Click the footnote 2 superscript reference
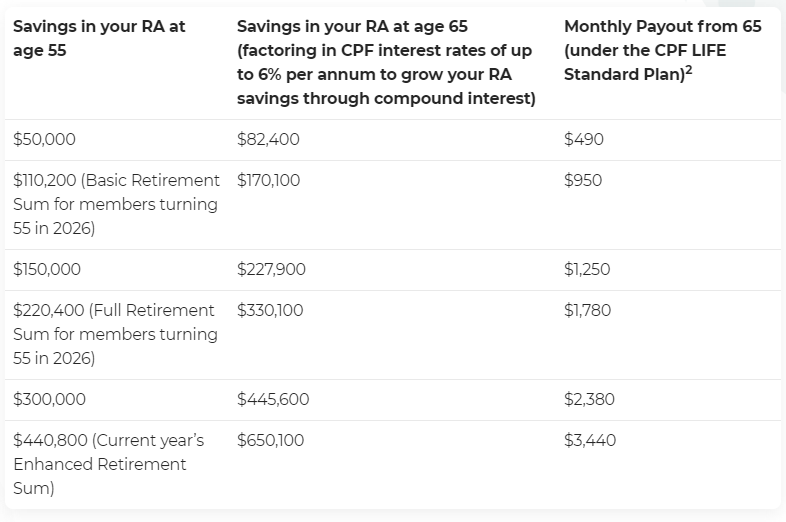Viewport: 786px width, 522px height. tap(690, 68)
